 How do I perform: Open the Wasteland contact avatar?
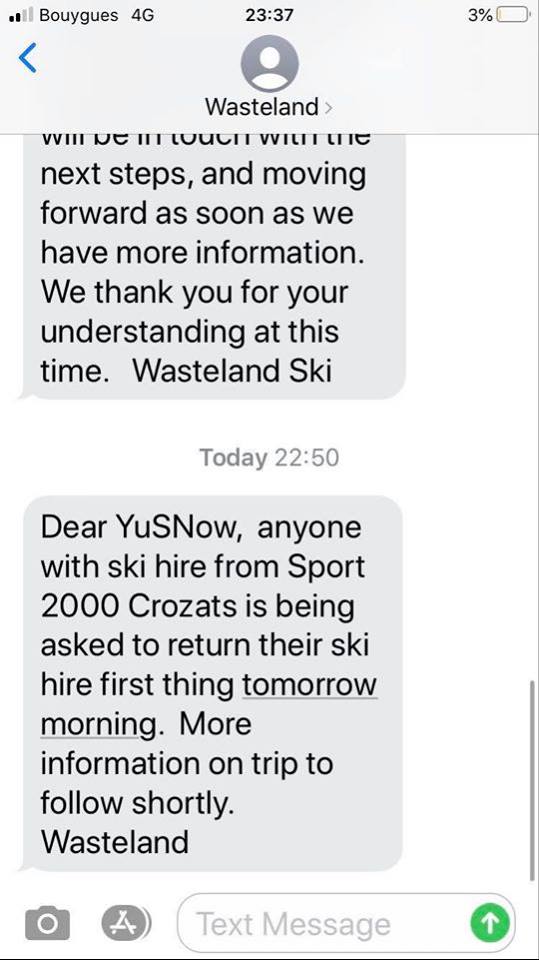click(270, 63)
